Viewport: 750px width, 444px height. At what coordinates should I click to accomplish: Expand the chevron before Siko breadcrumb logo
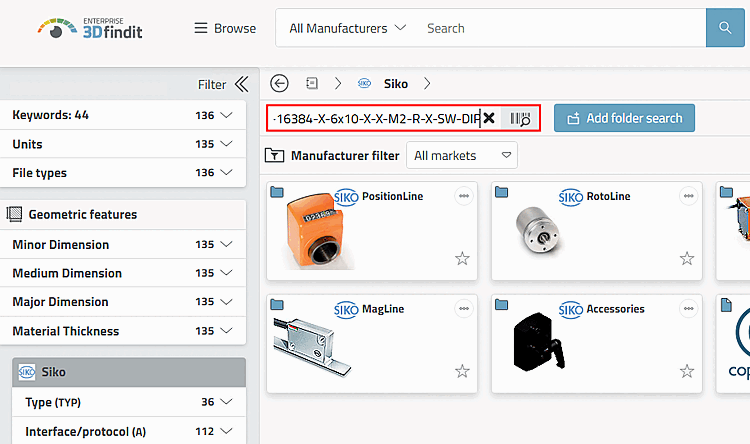click(338, 84)
